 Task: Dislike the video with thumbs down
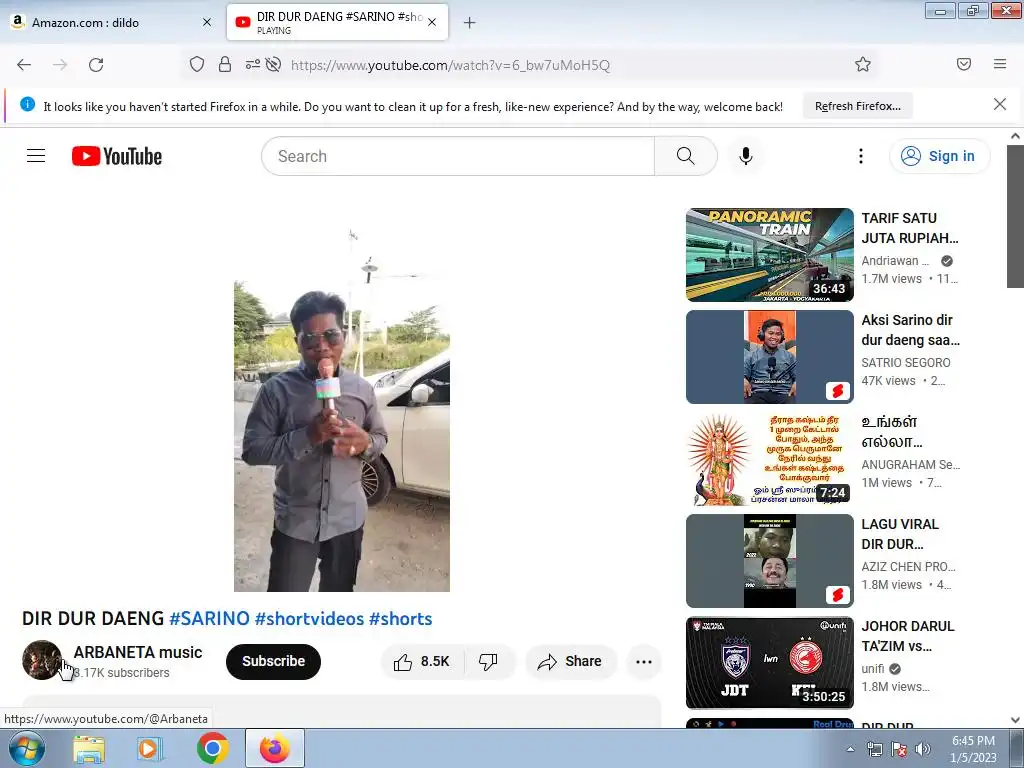(x=488, y=662)
